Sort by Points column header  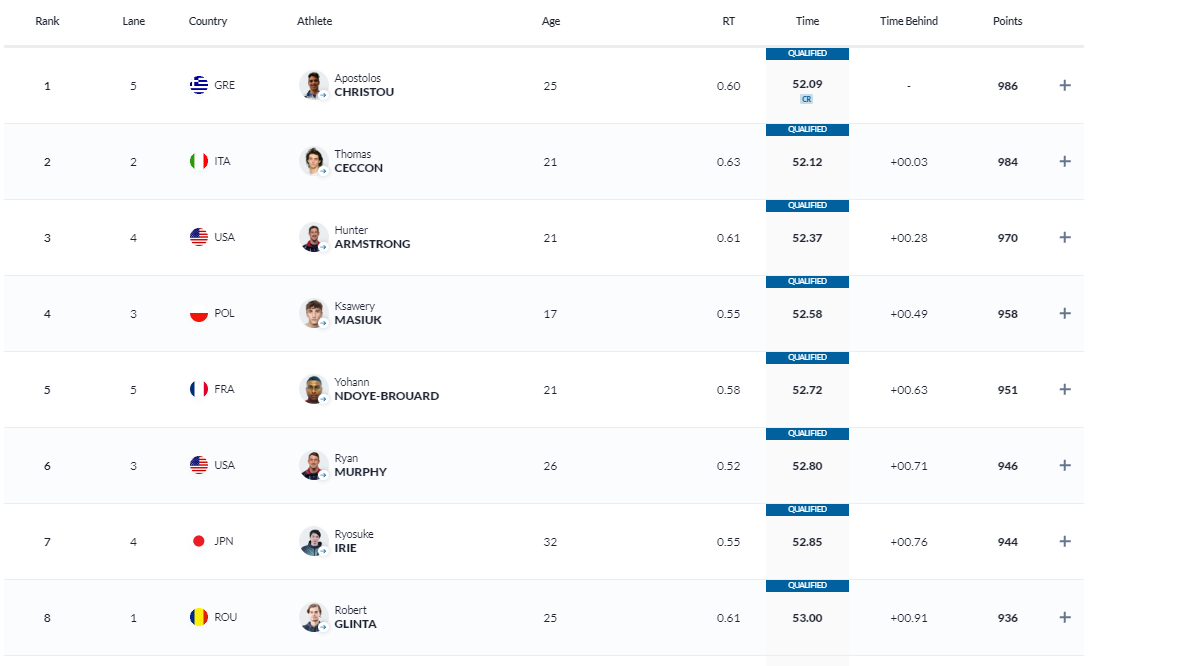(1007, 21)
